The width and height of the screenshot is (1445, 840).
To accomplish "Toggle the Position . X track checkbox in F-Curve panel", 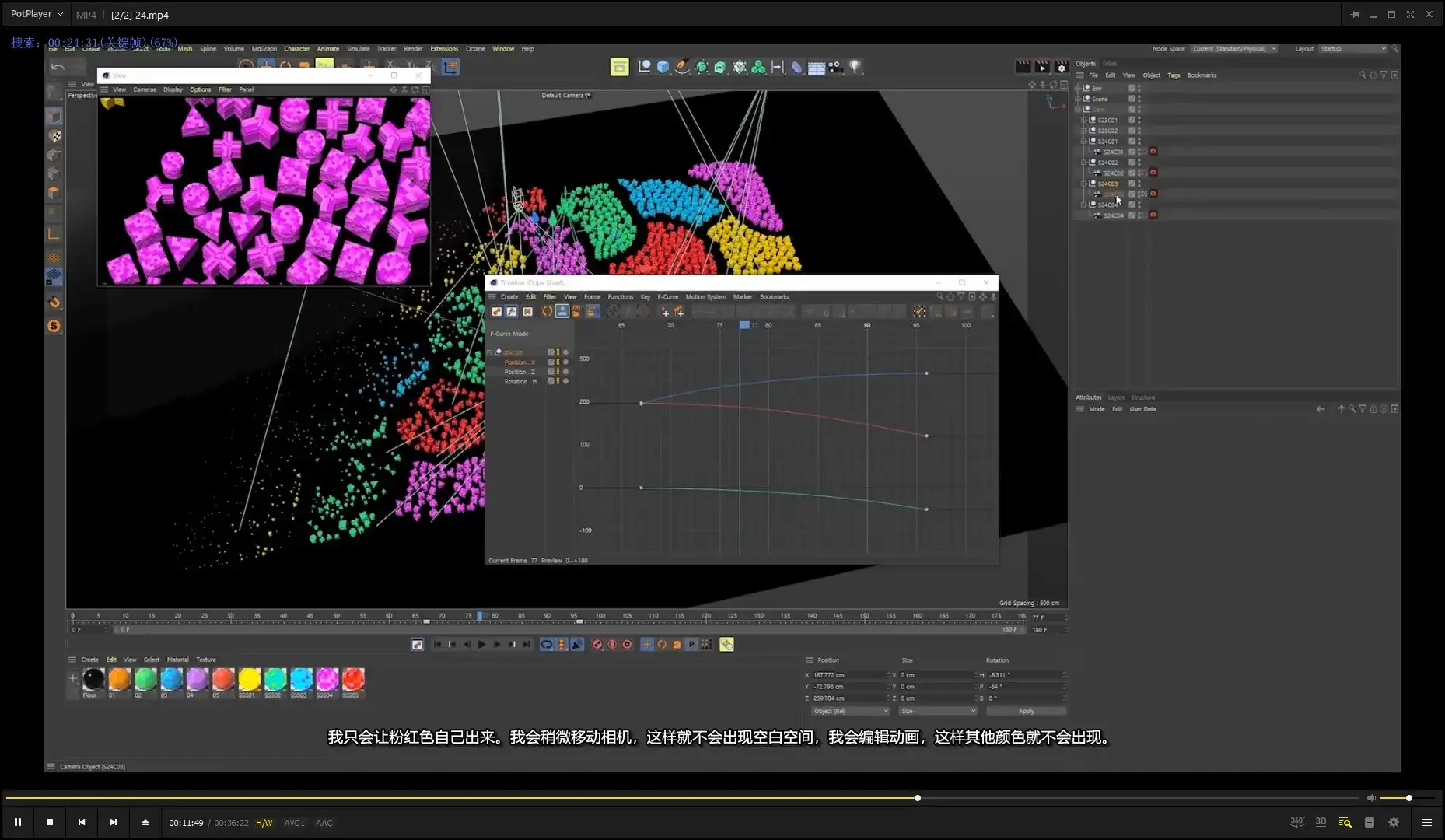I will point(552,362).
